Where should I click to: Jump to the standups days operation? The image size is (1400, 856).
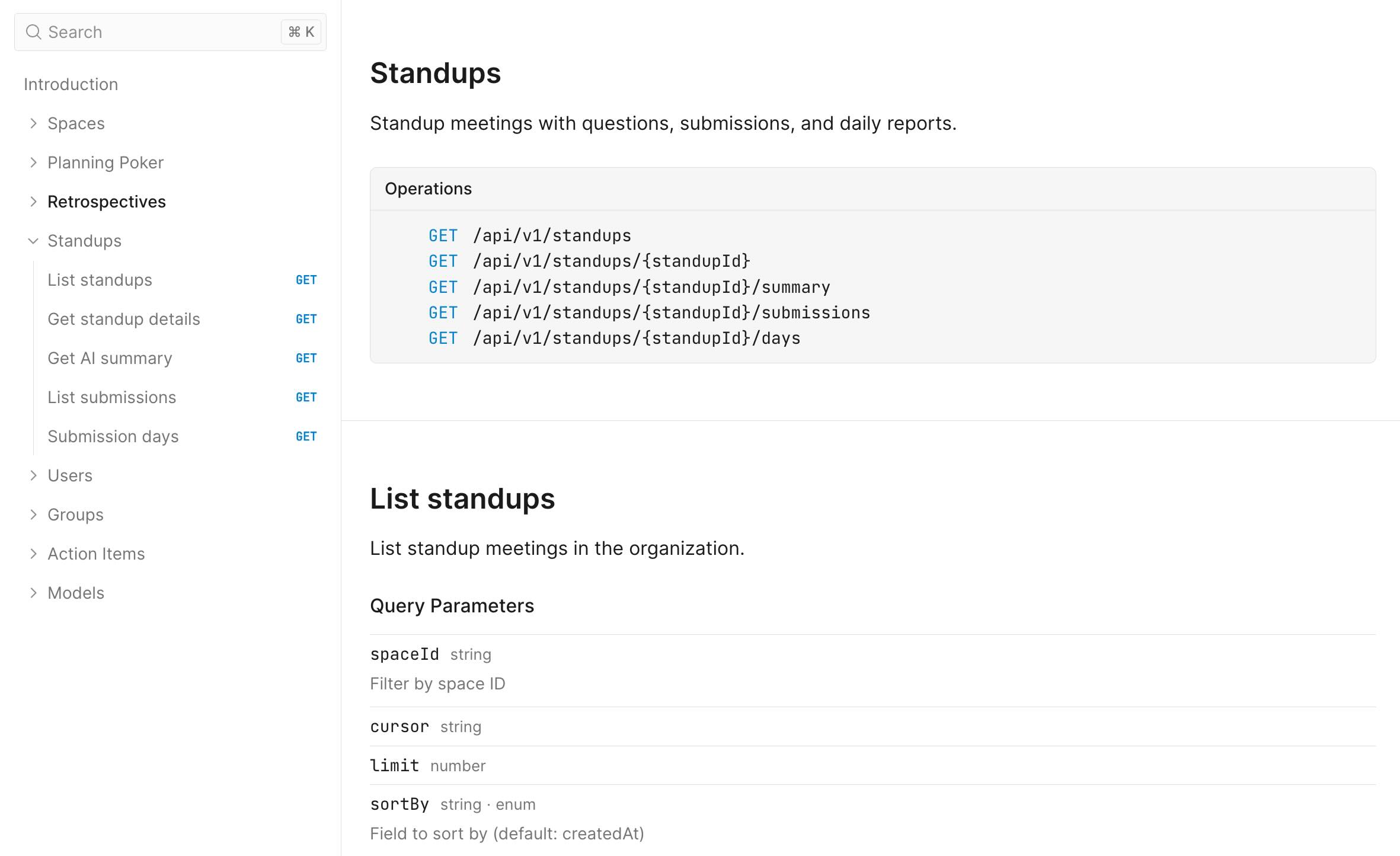(637, 338)
